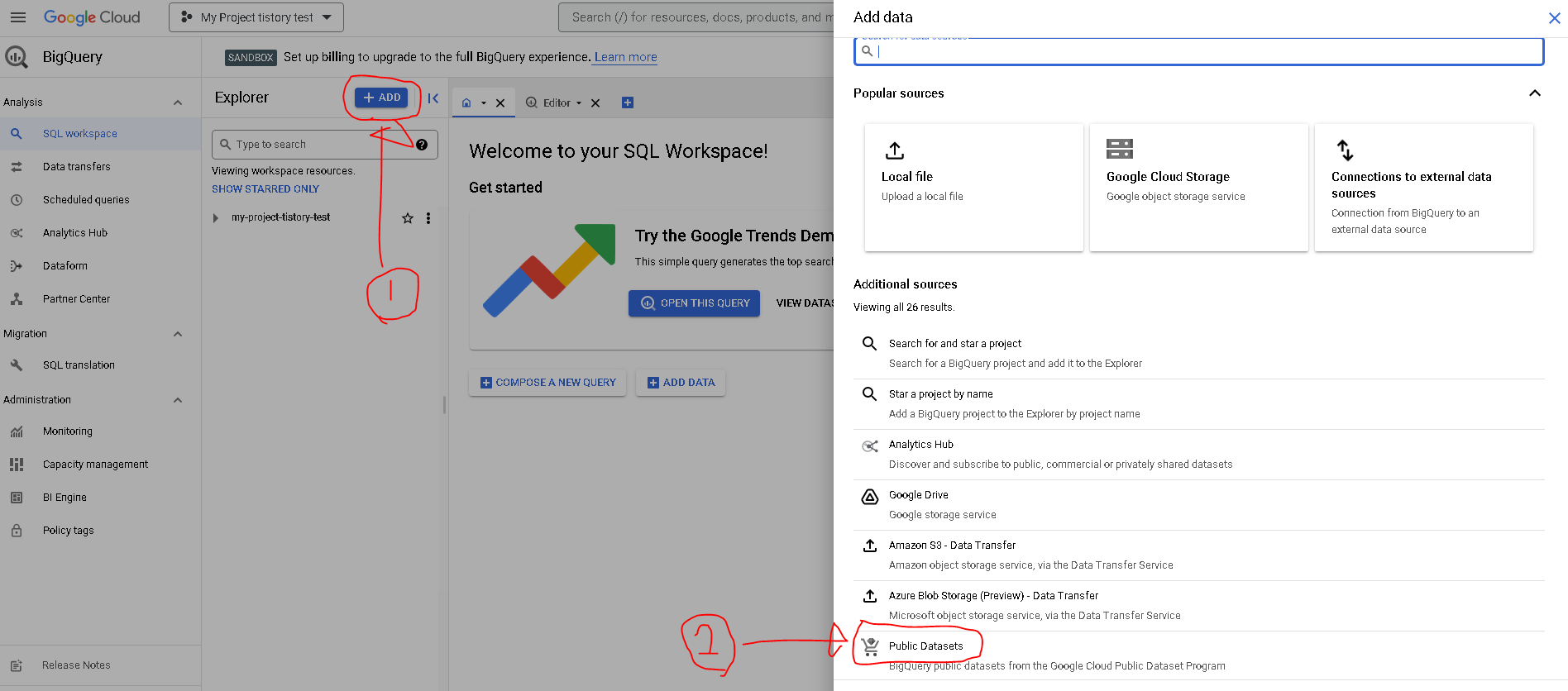This screenshot has width=1568, height=691.
Task: Close the home tab
Action: [x=500, y=103]
